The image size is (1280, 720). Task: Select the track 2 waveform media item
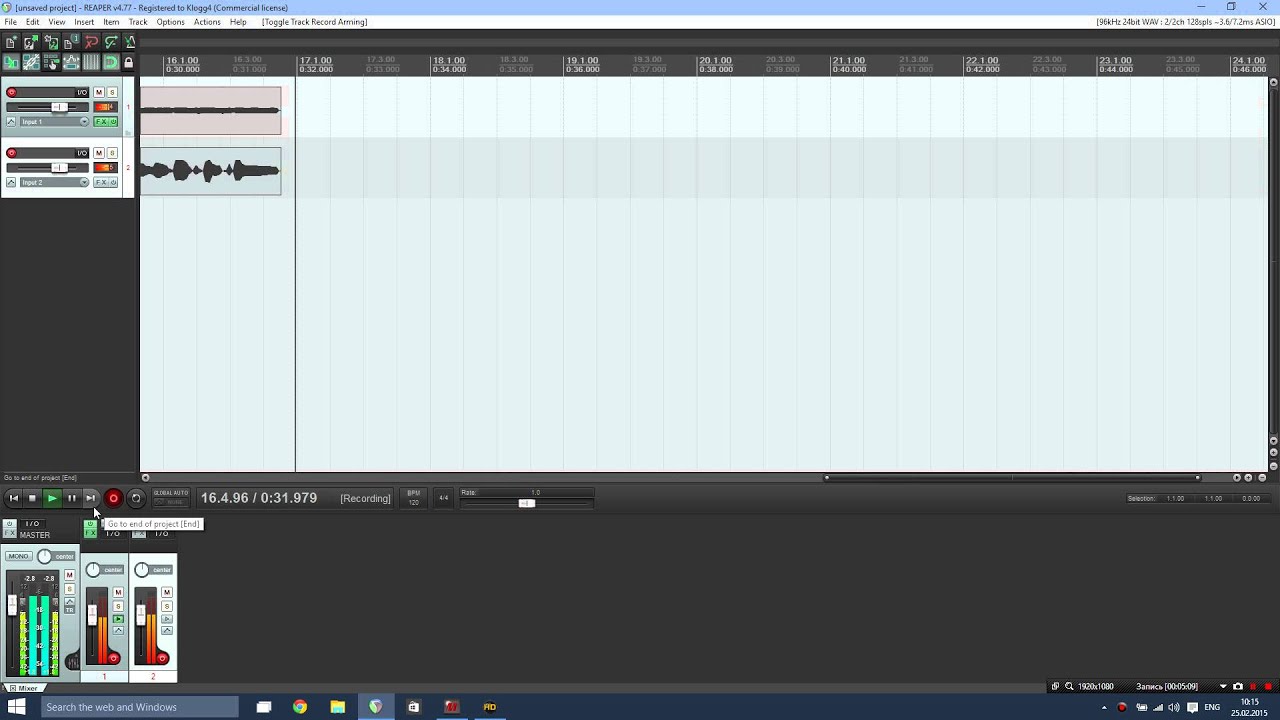click(210, 171)
